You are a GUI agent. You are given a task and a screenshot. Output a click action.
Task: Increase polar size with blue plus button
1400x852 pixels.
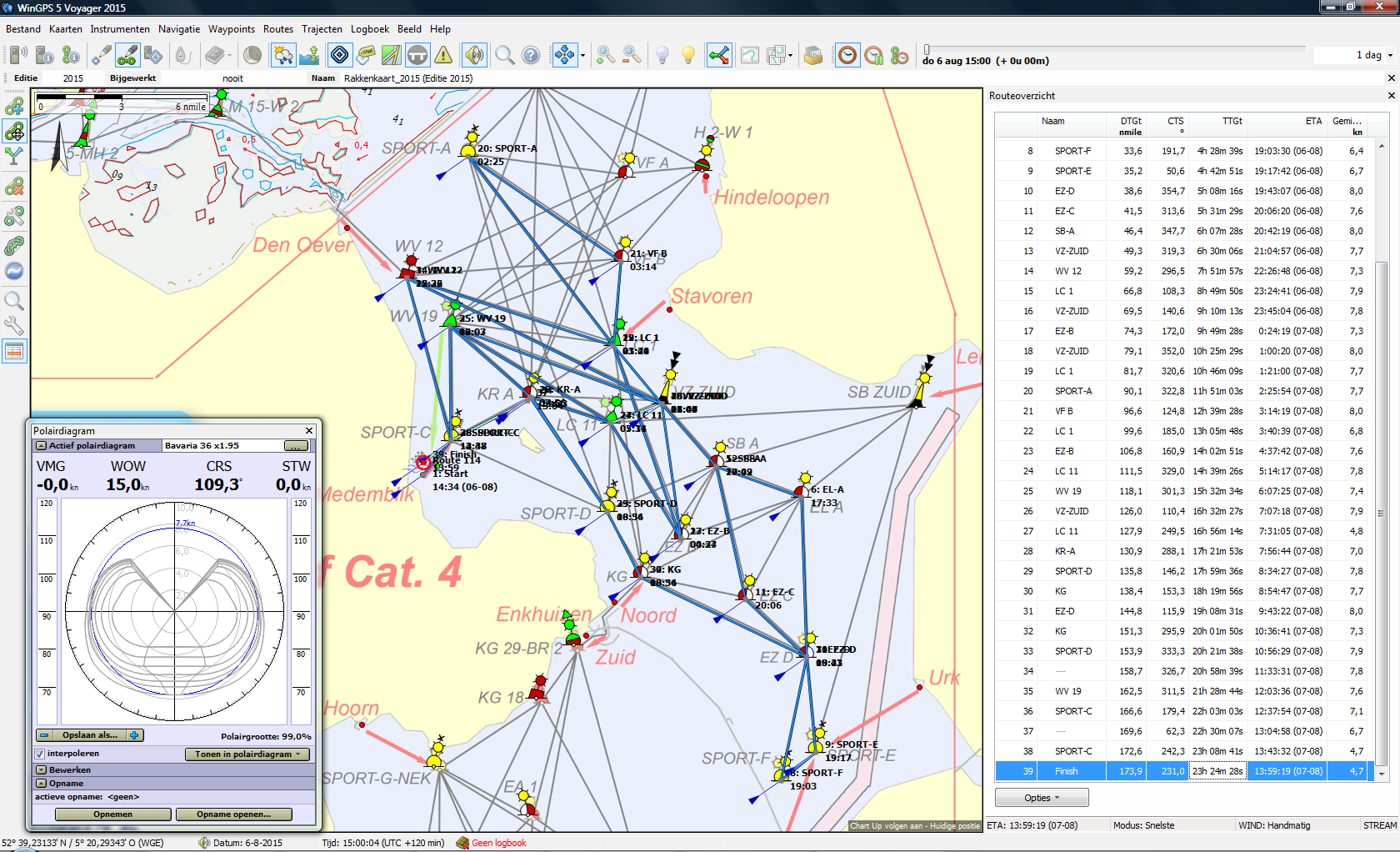(135, 735)
